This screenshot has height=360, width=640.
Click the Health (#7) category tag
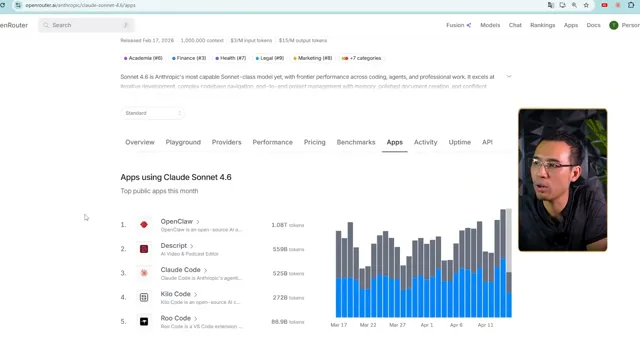[231, 58]
